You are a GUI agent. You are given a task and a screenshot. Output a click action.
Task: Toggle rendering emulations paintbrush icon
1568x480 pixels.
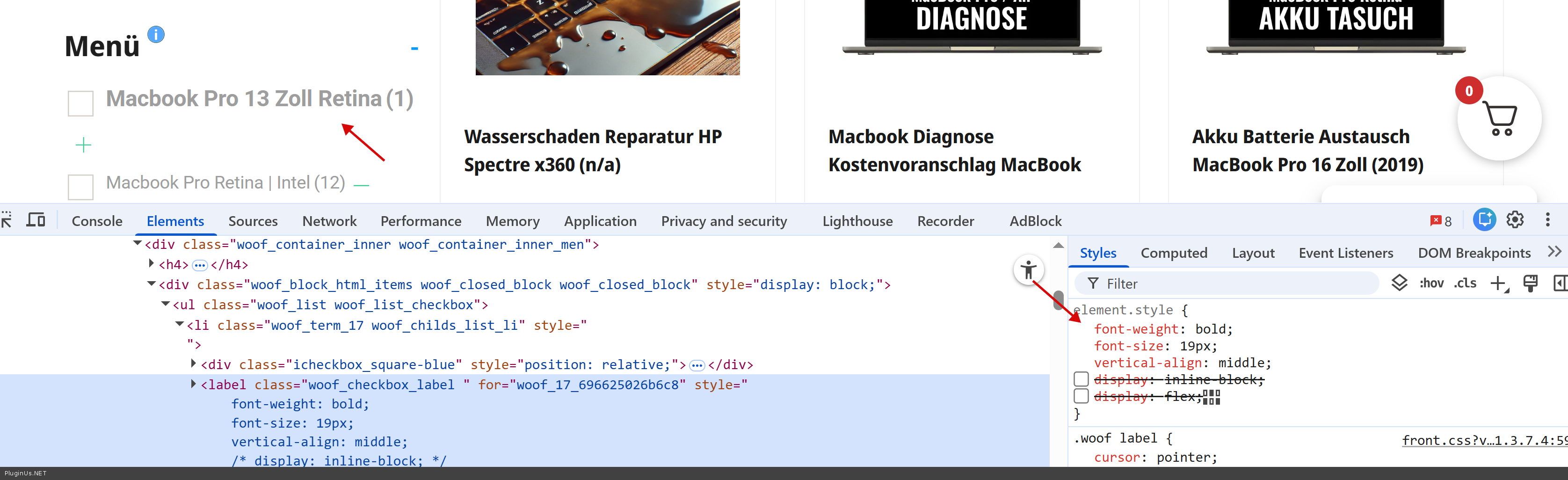(1530, 283)
